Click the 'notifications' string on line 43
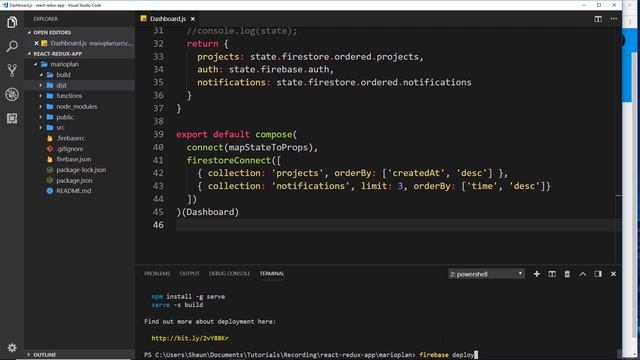The width and height of the screenshot is (640, 360). pyautogui.click(x=311, y=186)
